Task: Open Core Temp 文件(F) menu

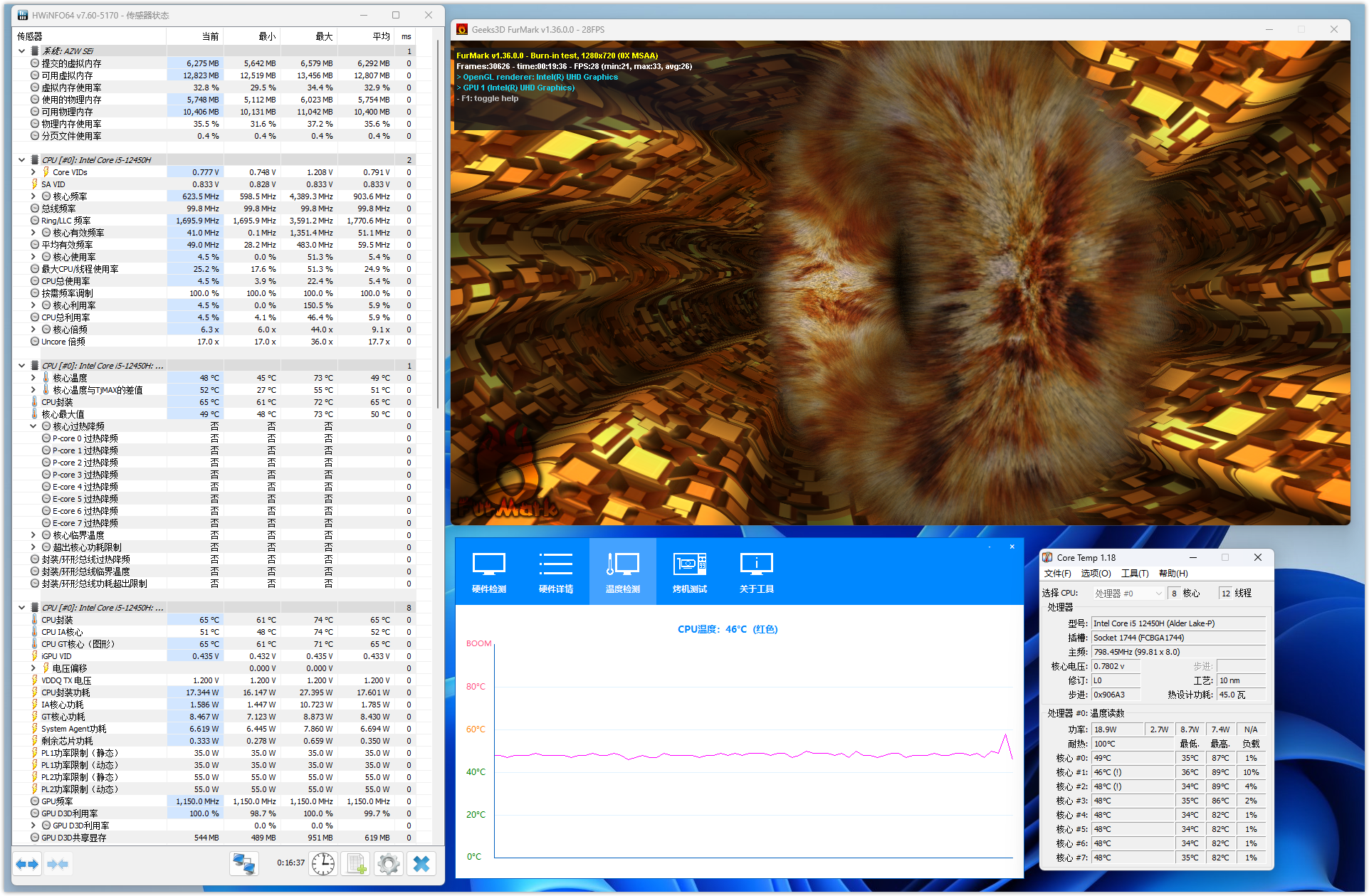Action: 1057,574
